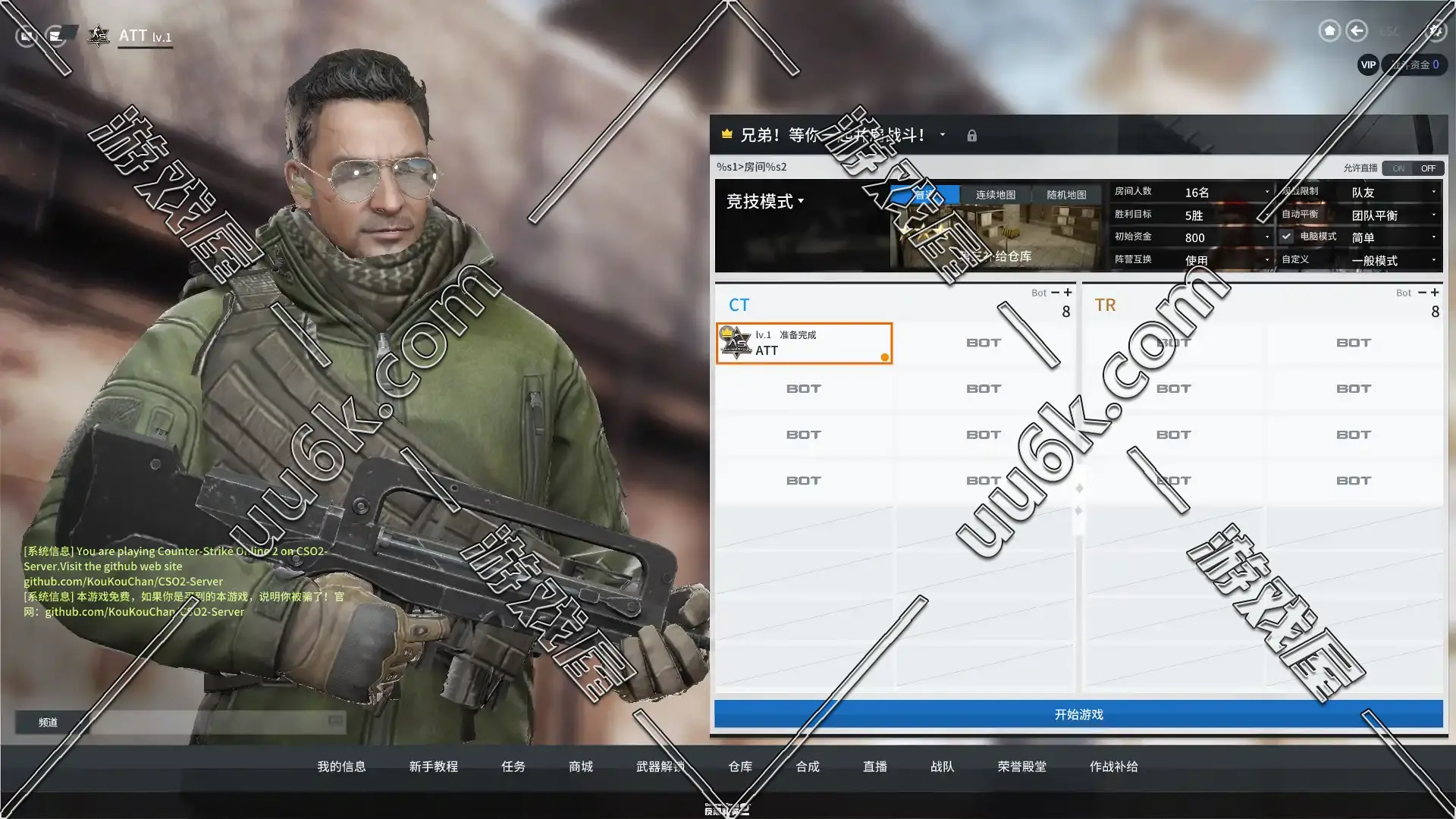Remove a bot from TR team

(1422, 293)
